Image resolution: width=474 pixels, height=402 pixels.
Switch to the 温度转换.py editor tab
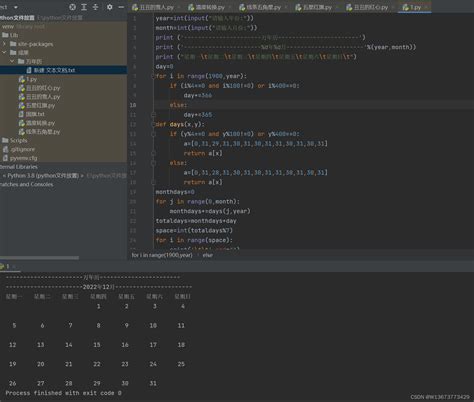tap(206, 7)
